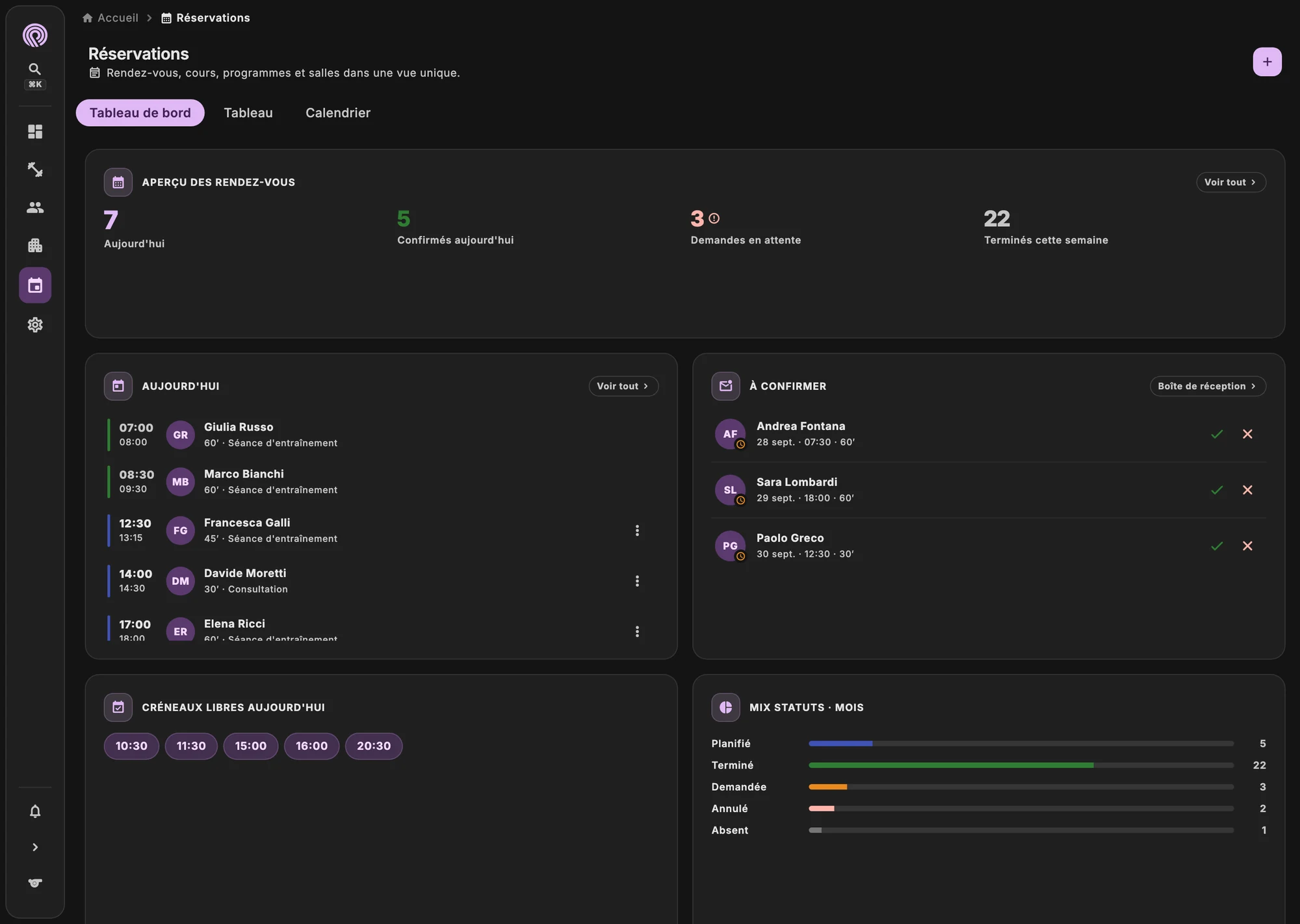Click Voir tout in Aujourd'hui card
The width and height of the screenshot is (1300, 924).
point(623,386)
